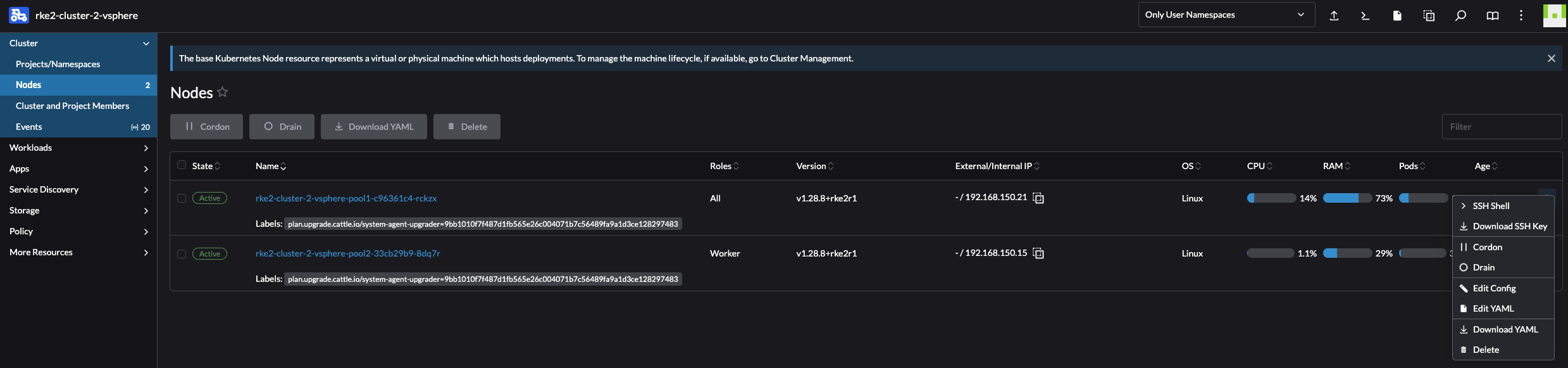Open Only User Namespaces dropdown
This screenshot has height=368, width=1568.
(1226, 15)
